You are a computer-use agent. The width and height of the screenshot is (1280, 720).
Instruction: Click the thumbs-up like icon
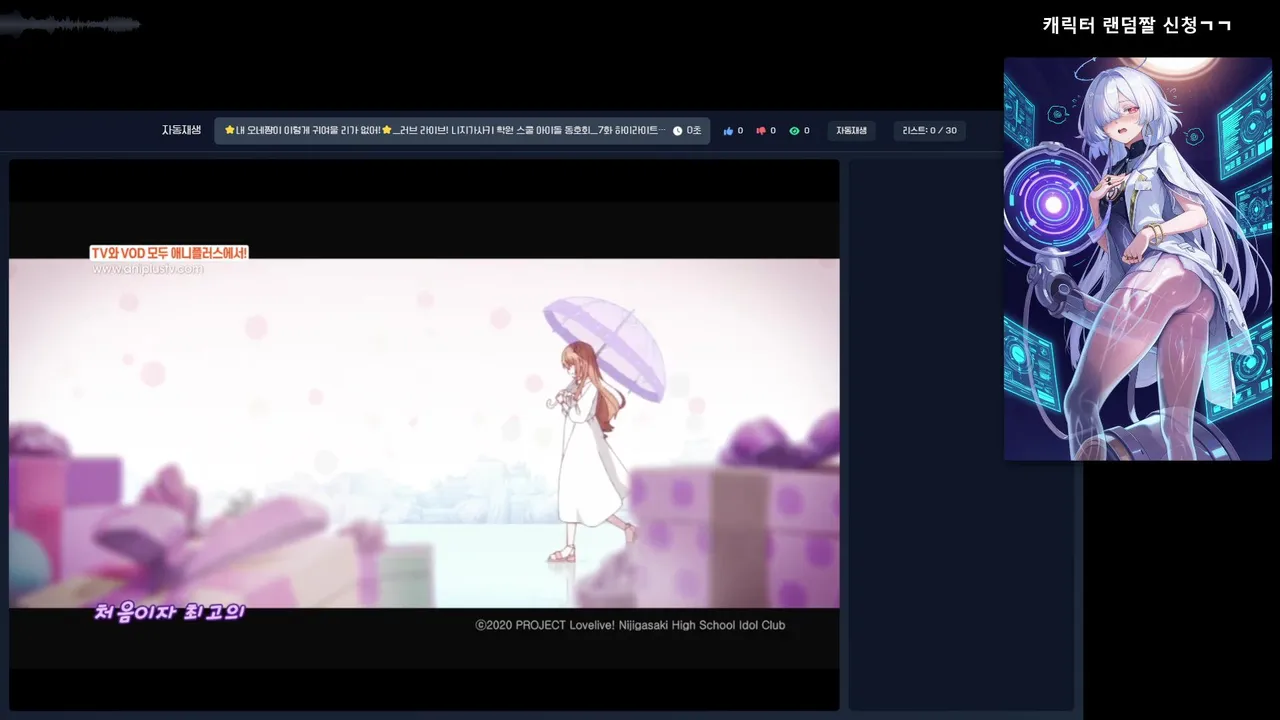[728, 131]
